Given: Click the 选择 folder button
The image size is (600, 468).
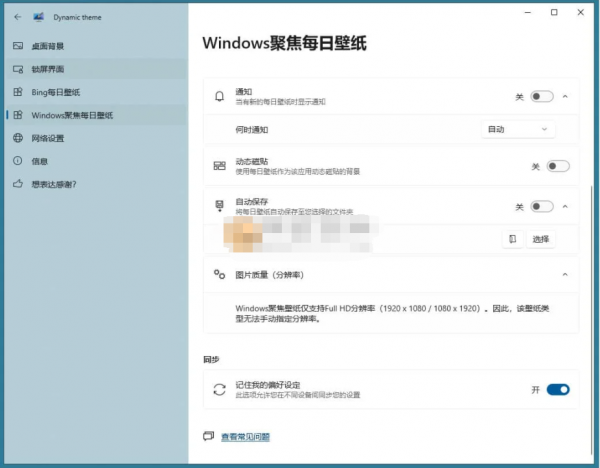Looking at the screenshot, I should [541, 239].
